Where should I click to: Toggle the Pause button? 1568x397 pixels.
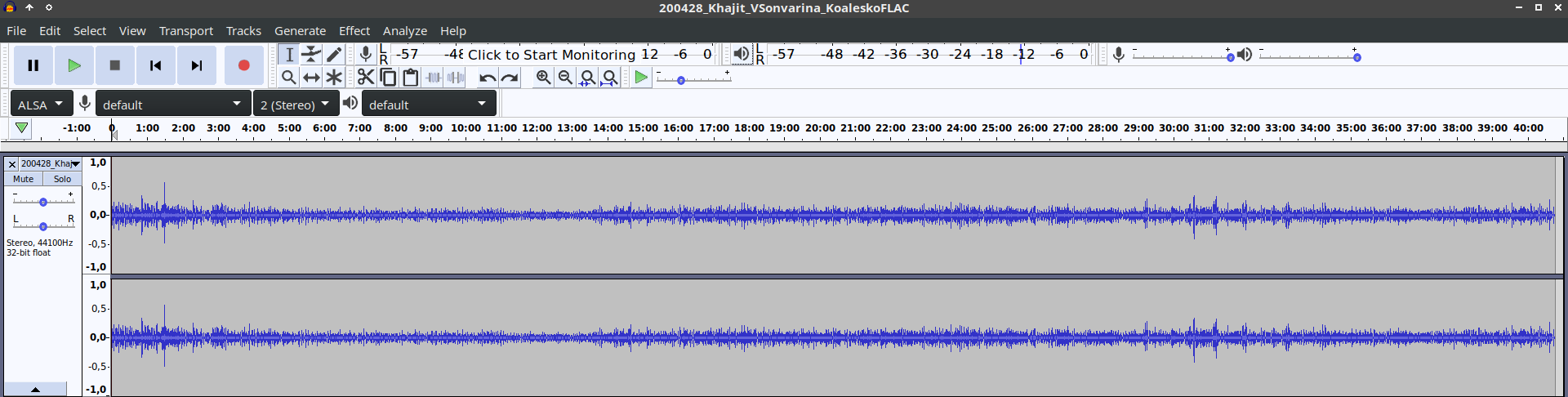tap(33, 65)
